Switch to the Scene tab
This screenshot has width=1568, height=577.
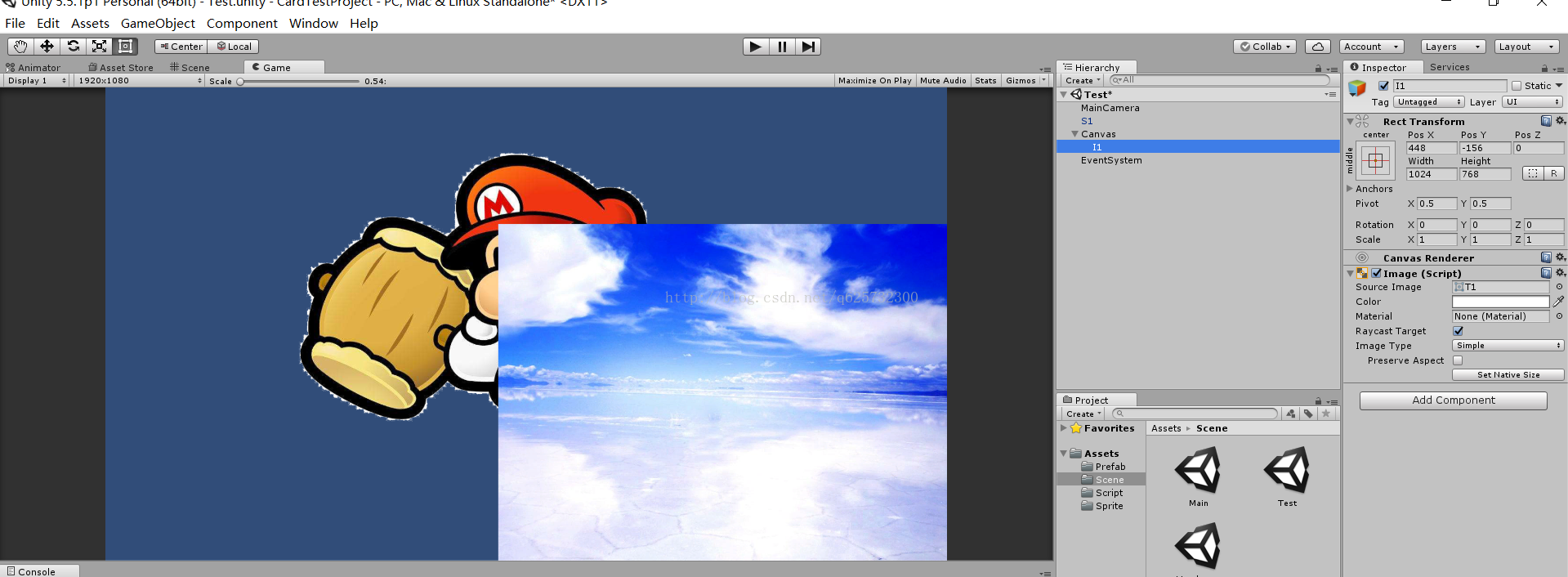tap(190, 68)
